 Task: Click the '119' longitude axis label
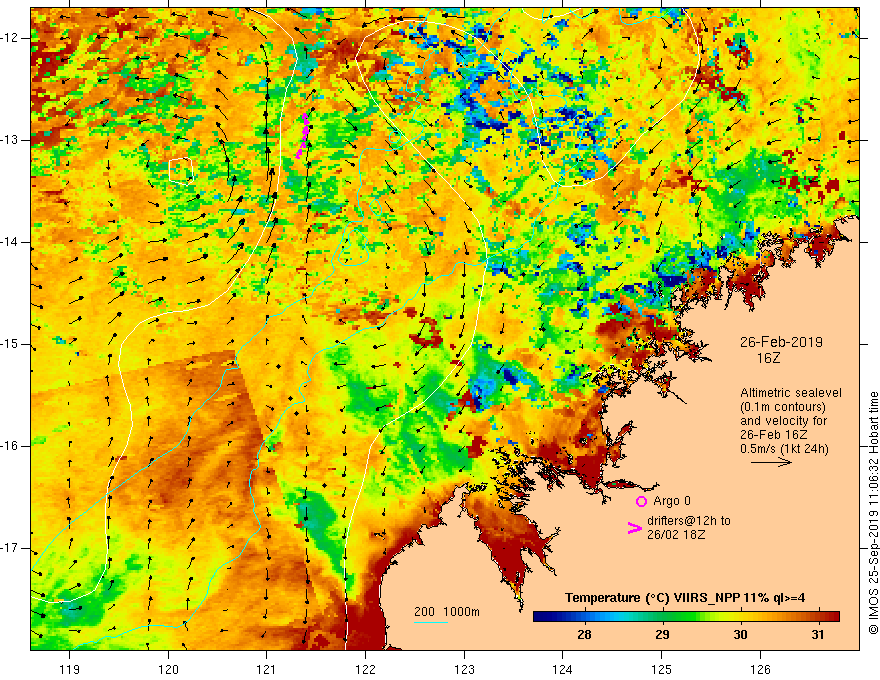(x=70, y=669)
